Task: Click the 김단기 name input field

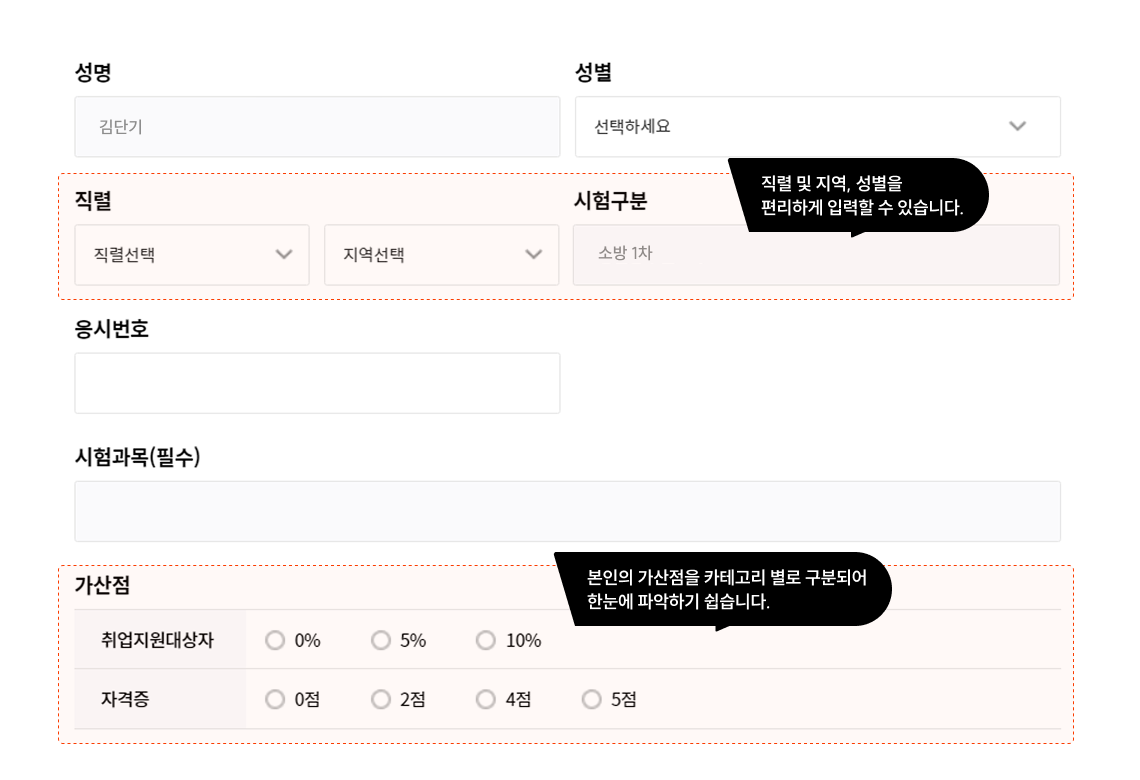Action: [317, 126]
